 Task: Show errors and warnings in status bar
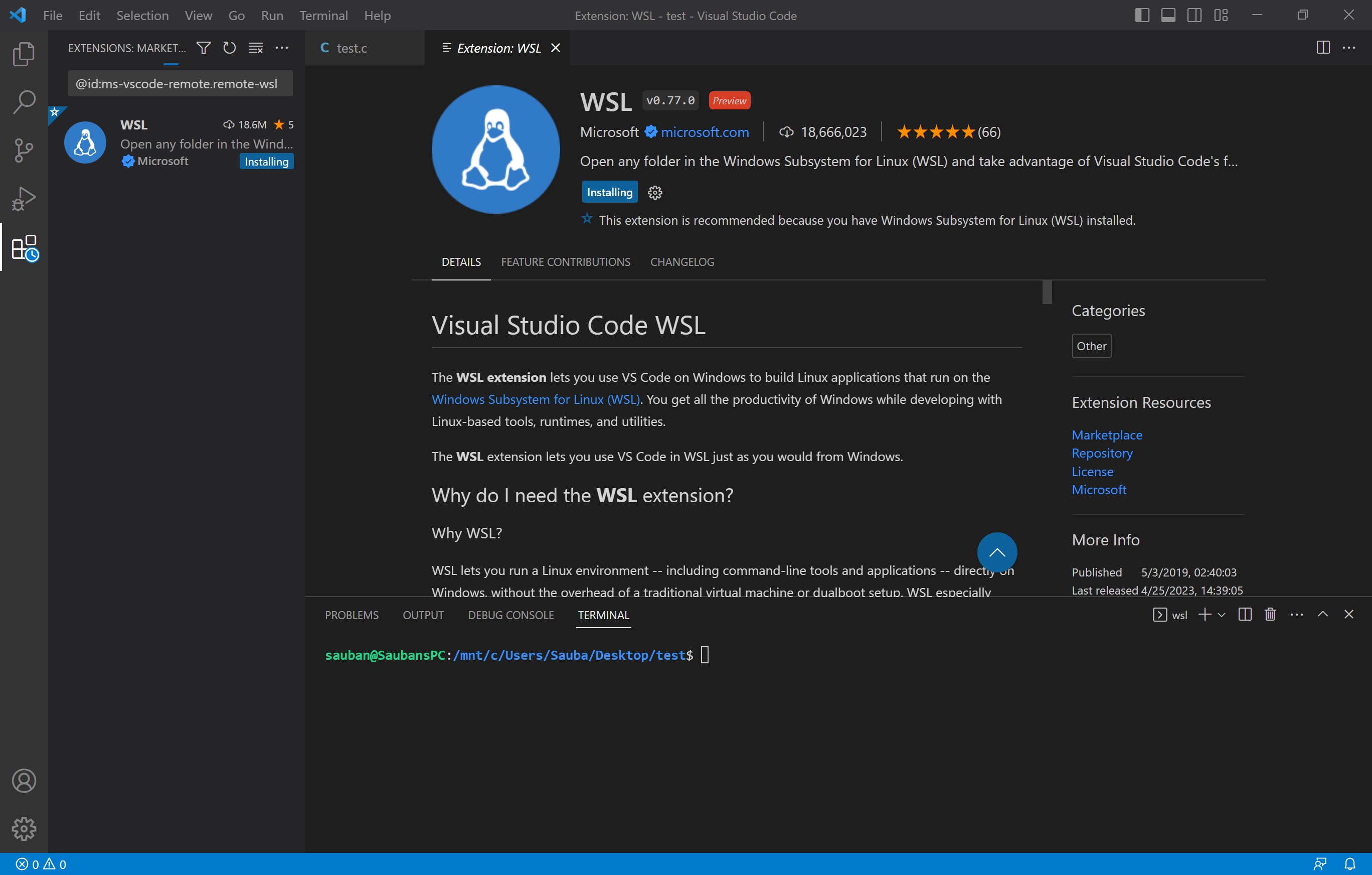click(41, 864)
